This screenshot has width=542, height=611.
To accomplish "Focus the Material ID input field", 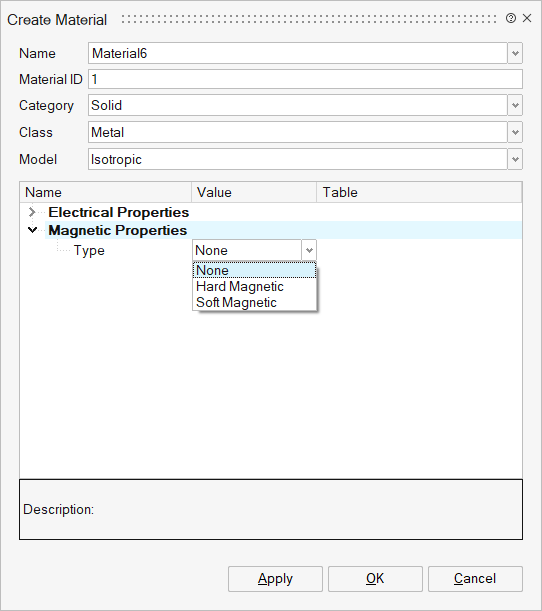I will tap(305, 79).
